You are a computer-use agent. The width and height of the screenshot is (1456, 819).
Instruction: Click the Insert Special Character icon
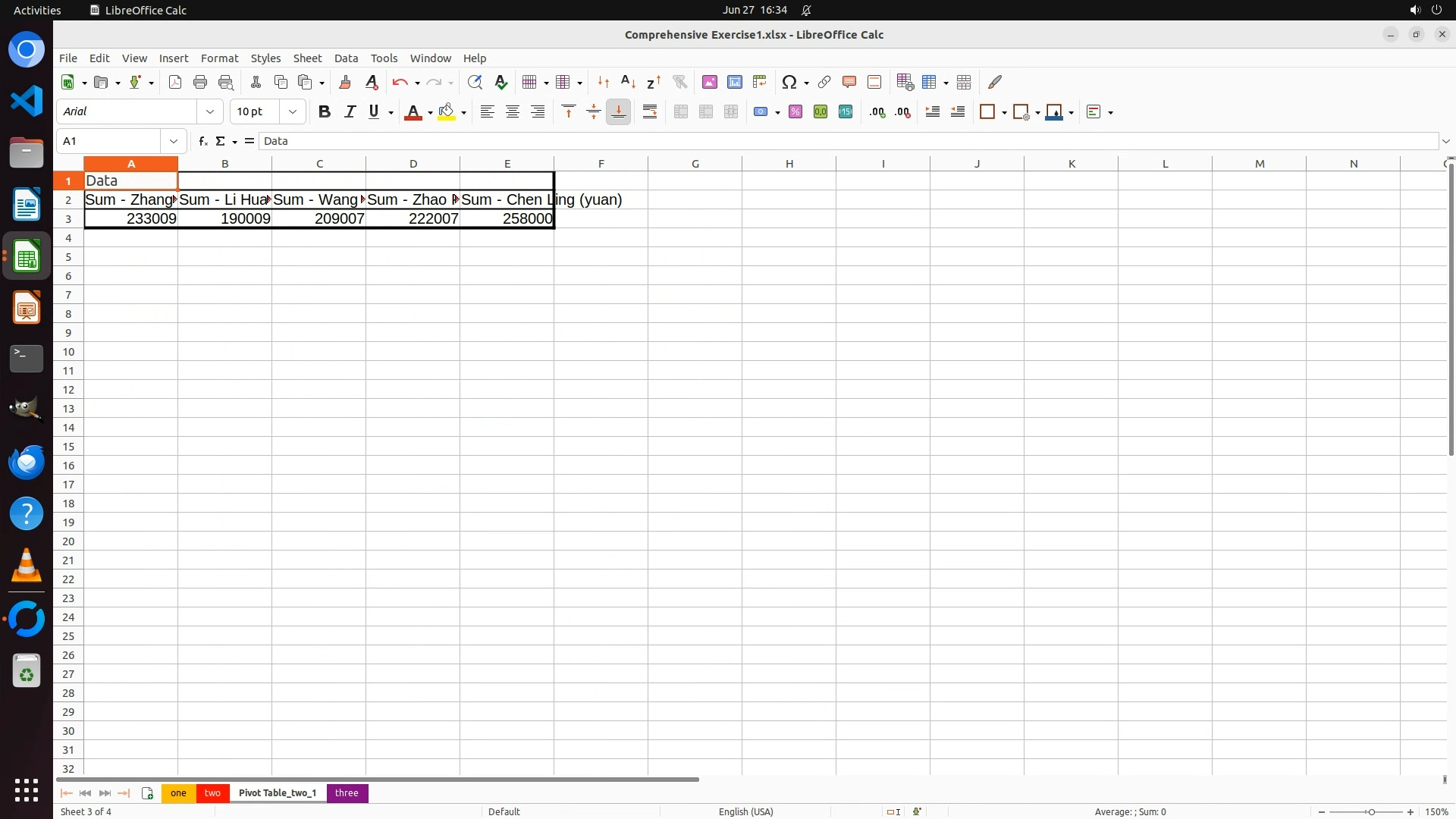coord(789,82)
